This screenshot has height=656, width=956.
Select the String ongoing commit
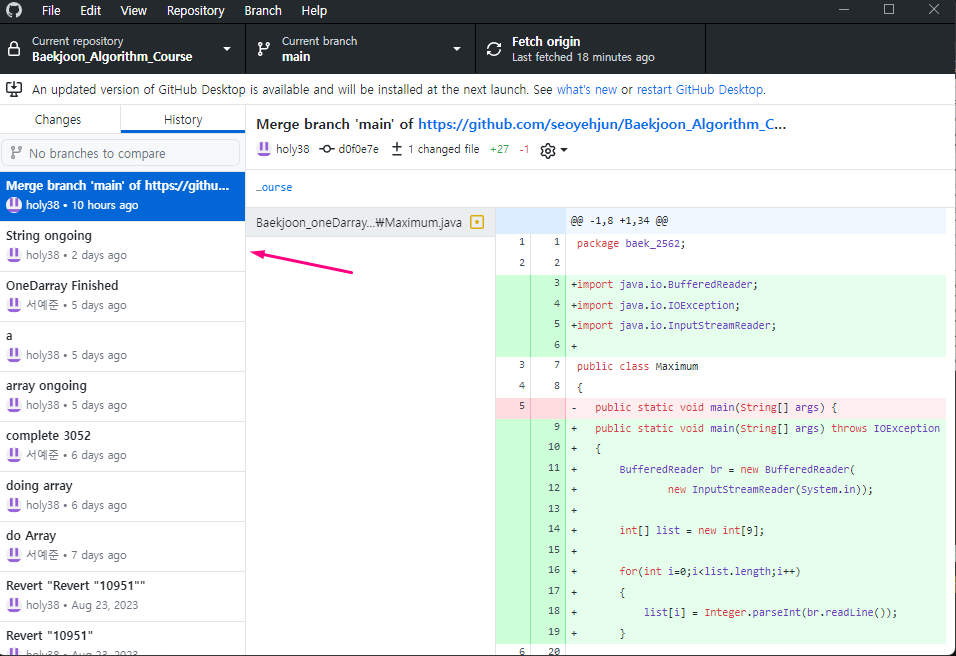[123, 246]
